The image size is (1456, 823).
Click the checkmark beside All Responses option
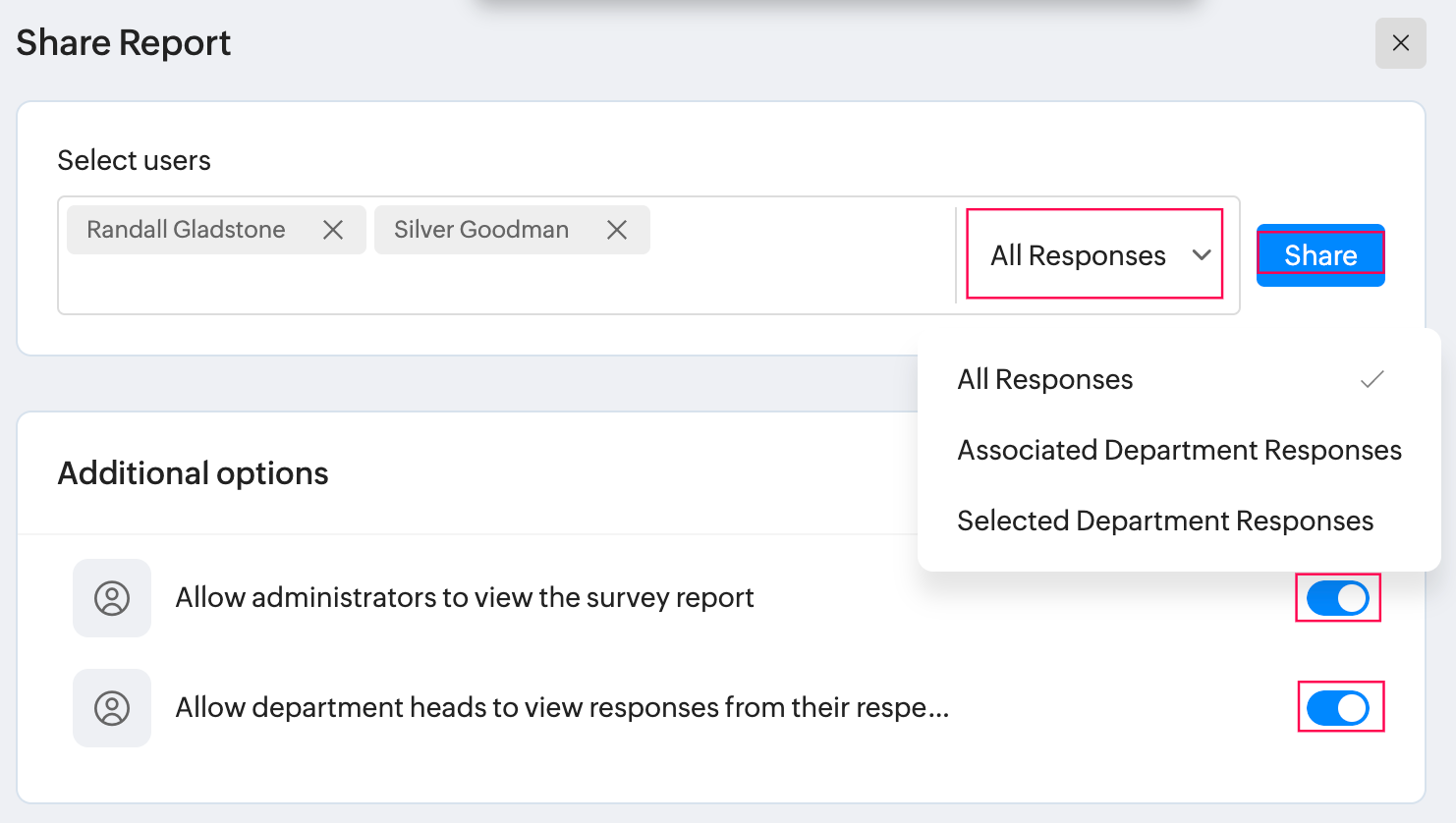tap(1372, 379)
